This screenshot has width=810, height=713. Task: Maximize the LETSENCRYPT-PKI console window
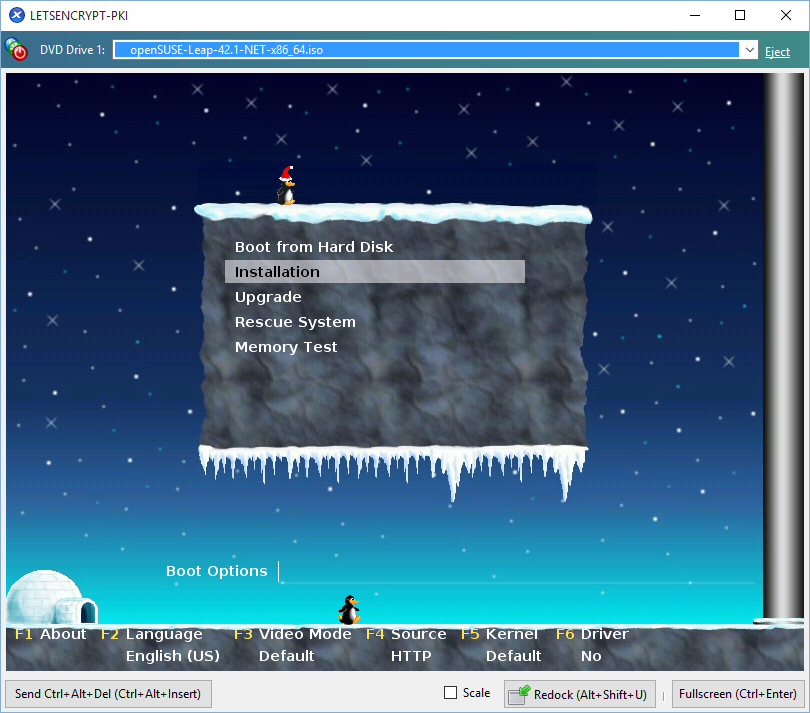tap(740, 15)
